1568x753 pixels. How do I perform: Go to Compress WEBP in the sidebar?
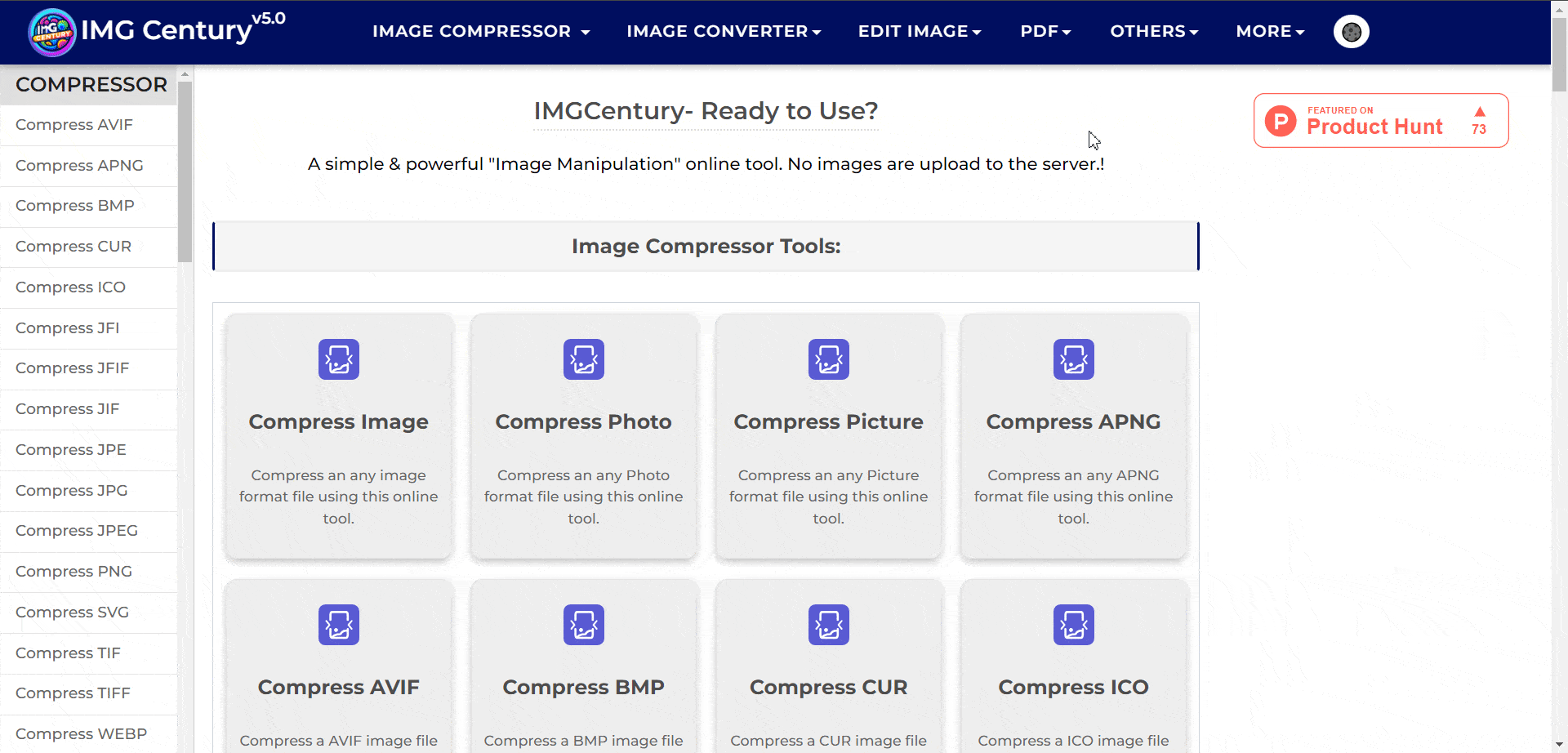88,734
